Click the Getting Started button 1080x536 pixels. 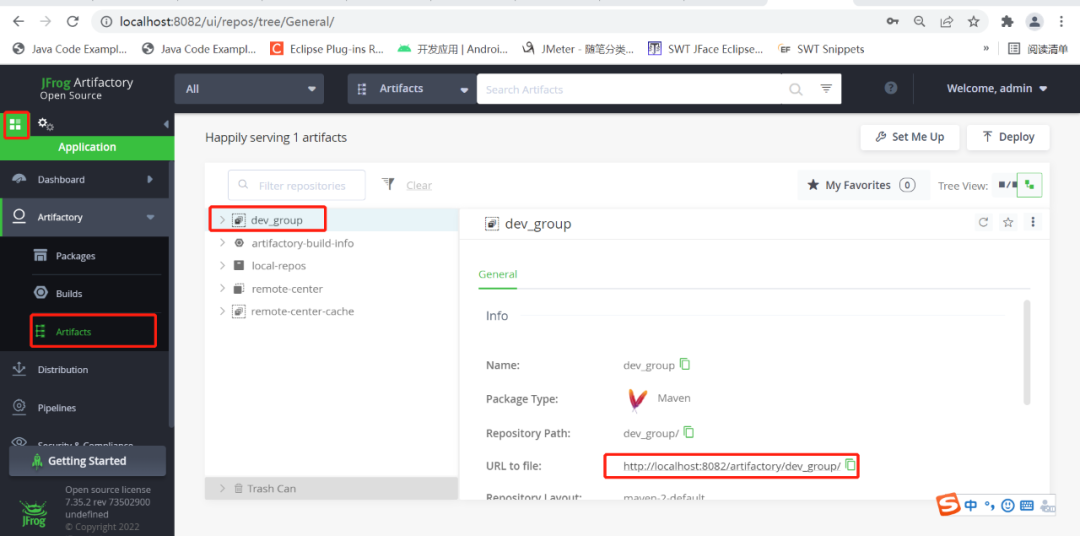click(x=87, y=461)
